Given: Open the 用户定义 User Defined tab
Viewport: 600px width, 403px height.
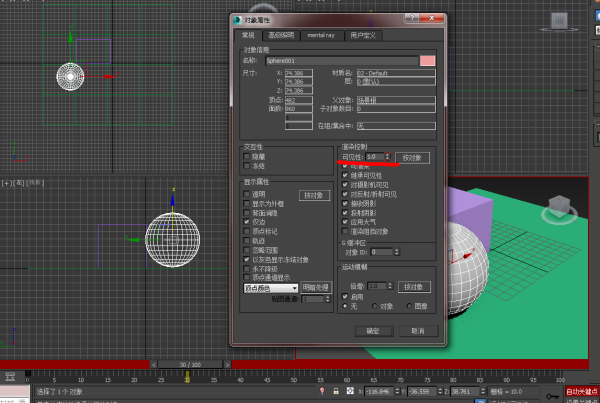Looking at the screenshot, I should (363, 36).
